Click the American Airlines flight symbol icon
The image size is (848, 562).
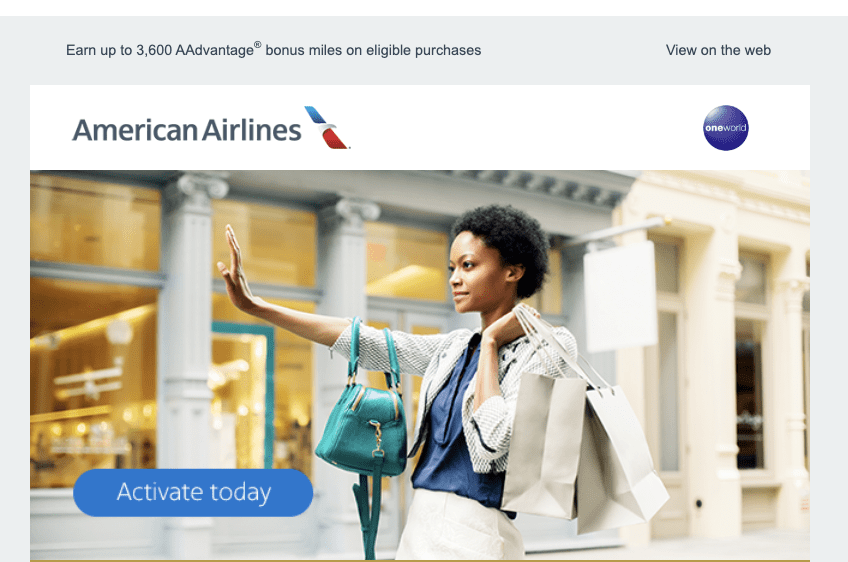pyautogui.click(x=327, y=128)
